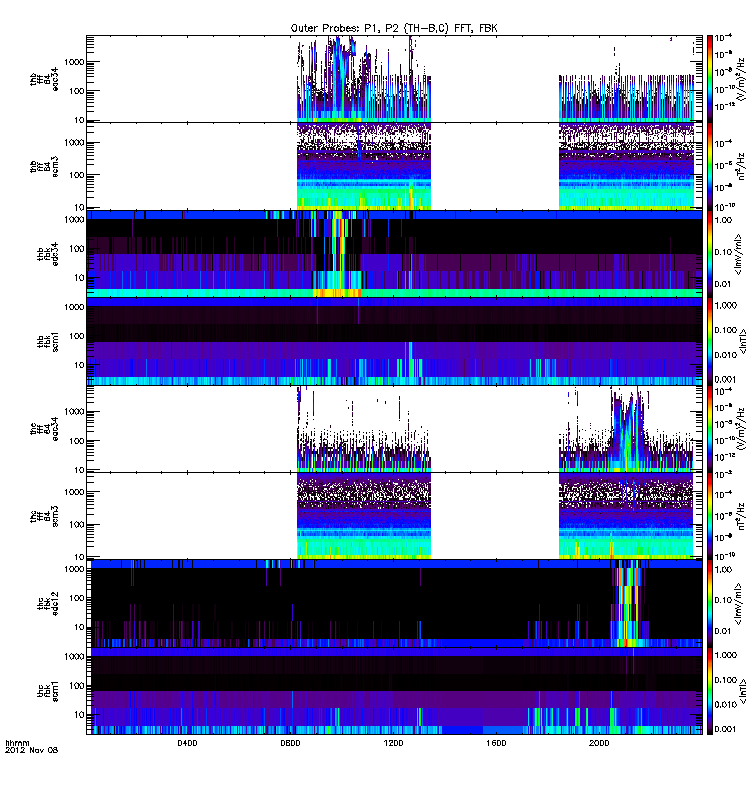Click the thc edc12 spectrogram burst after 2000
Screen dimensions: 750x800
pyautogui.click(x=628, y=605)
